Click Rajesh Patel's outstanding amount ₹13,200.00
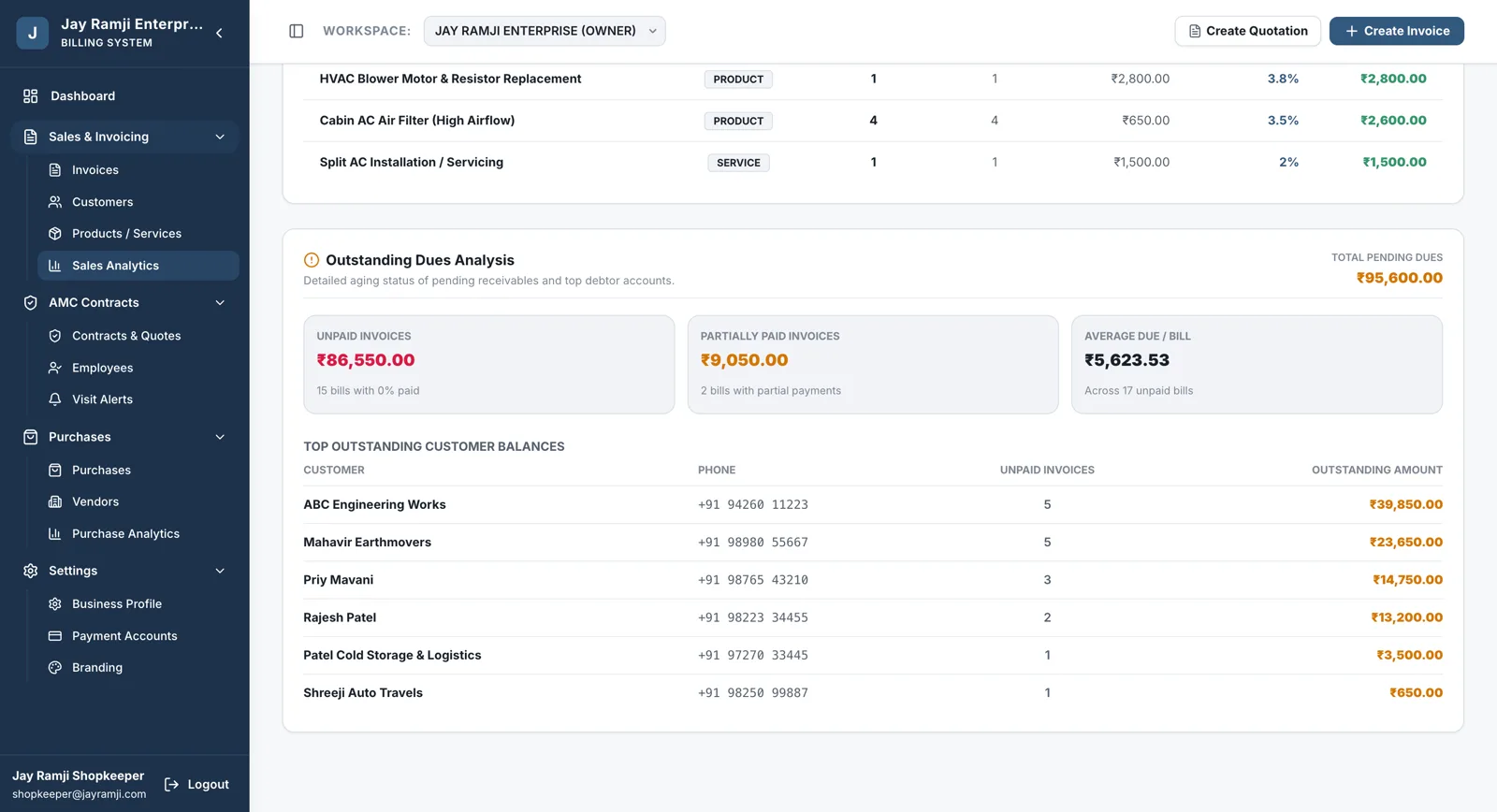This screenshot has height=812, width=1497. pyautogui.click(x=1407, y=617)
